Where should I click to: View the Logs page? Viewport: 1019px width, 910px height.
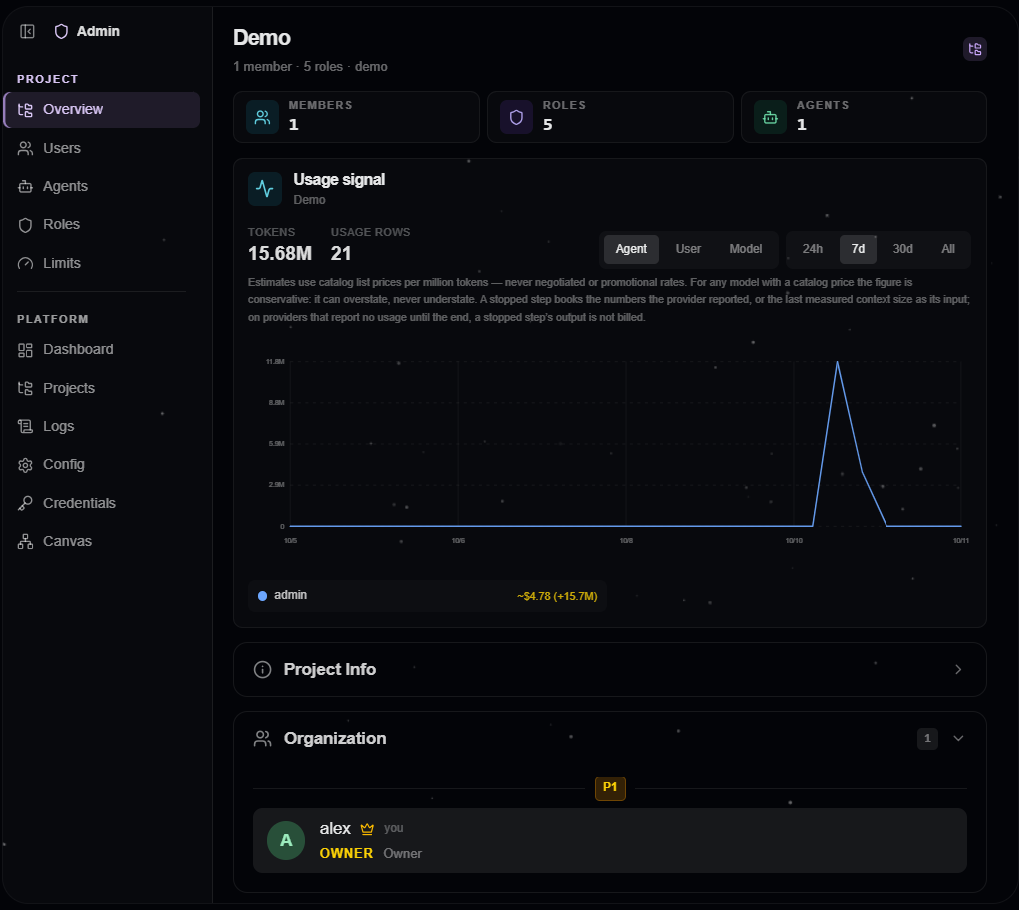tap(102, 426)
